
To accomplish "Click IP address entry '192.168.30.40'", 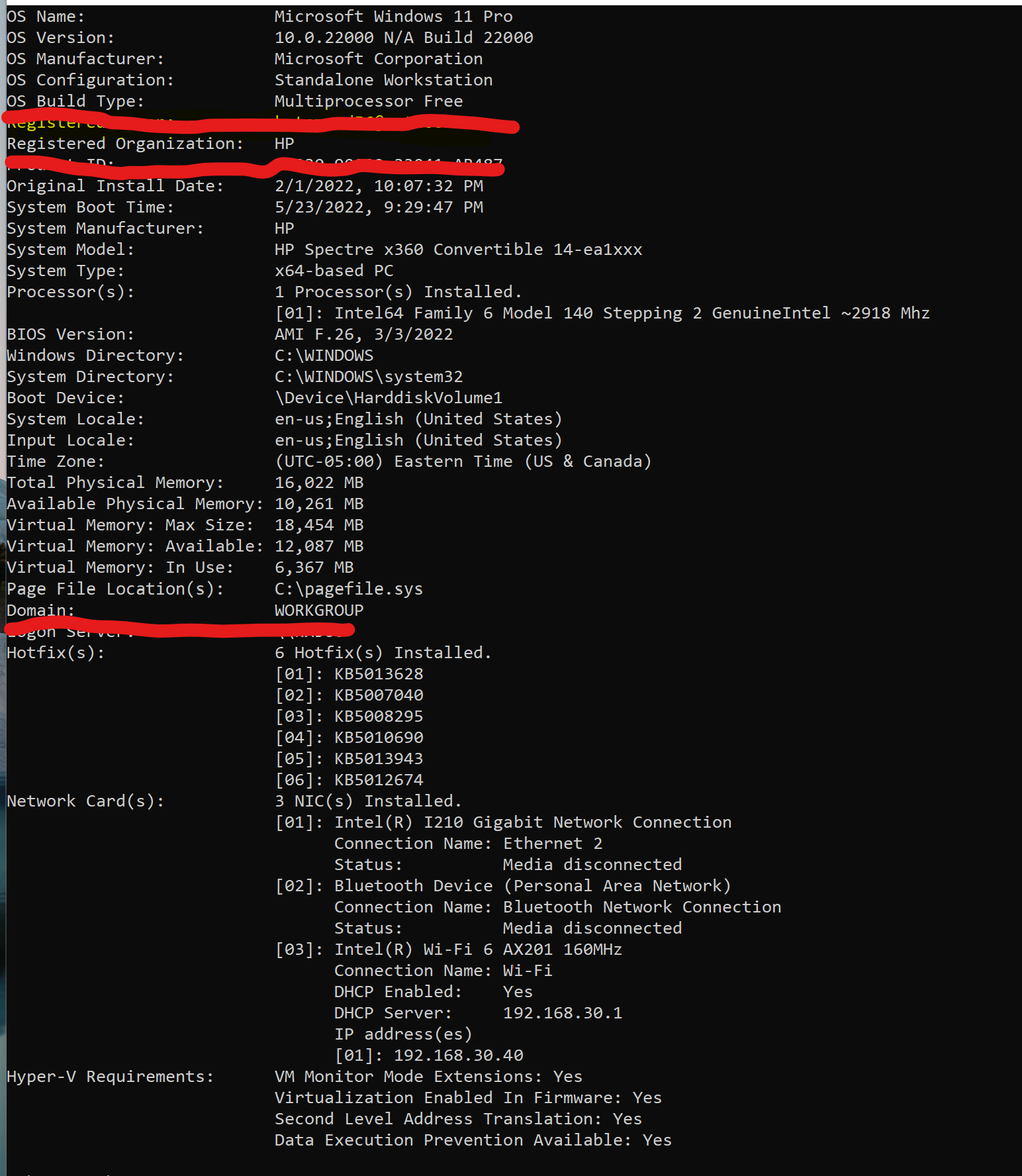I will click(459, 1055).
